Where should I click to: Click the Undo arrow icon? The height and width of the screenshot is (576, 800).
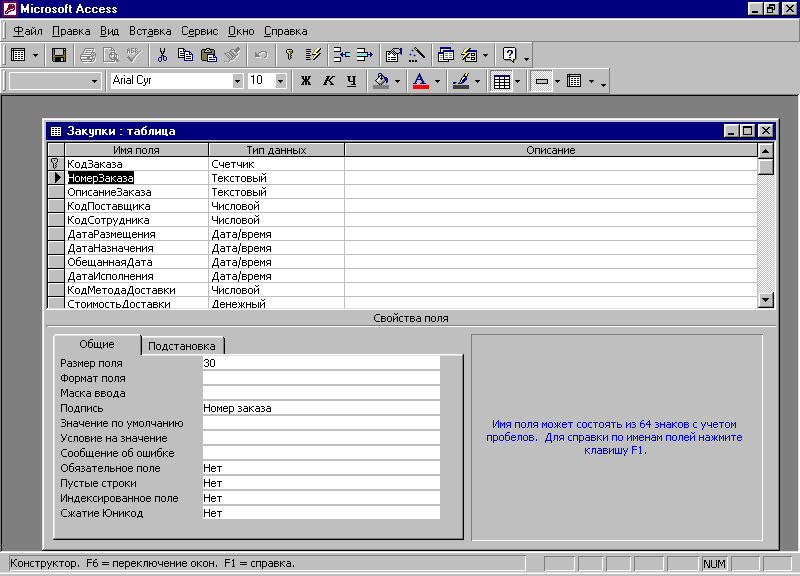(261, 55)
